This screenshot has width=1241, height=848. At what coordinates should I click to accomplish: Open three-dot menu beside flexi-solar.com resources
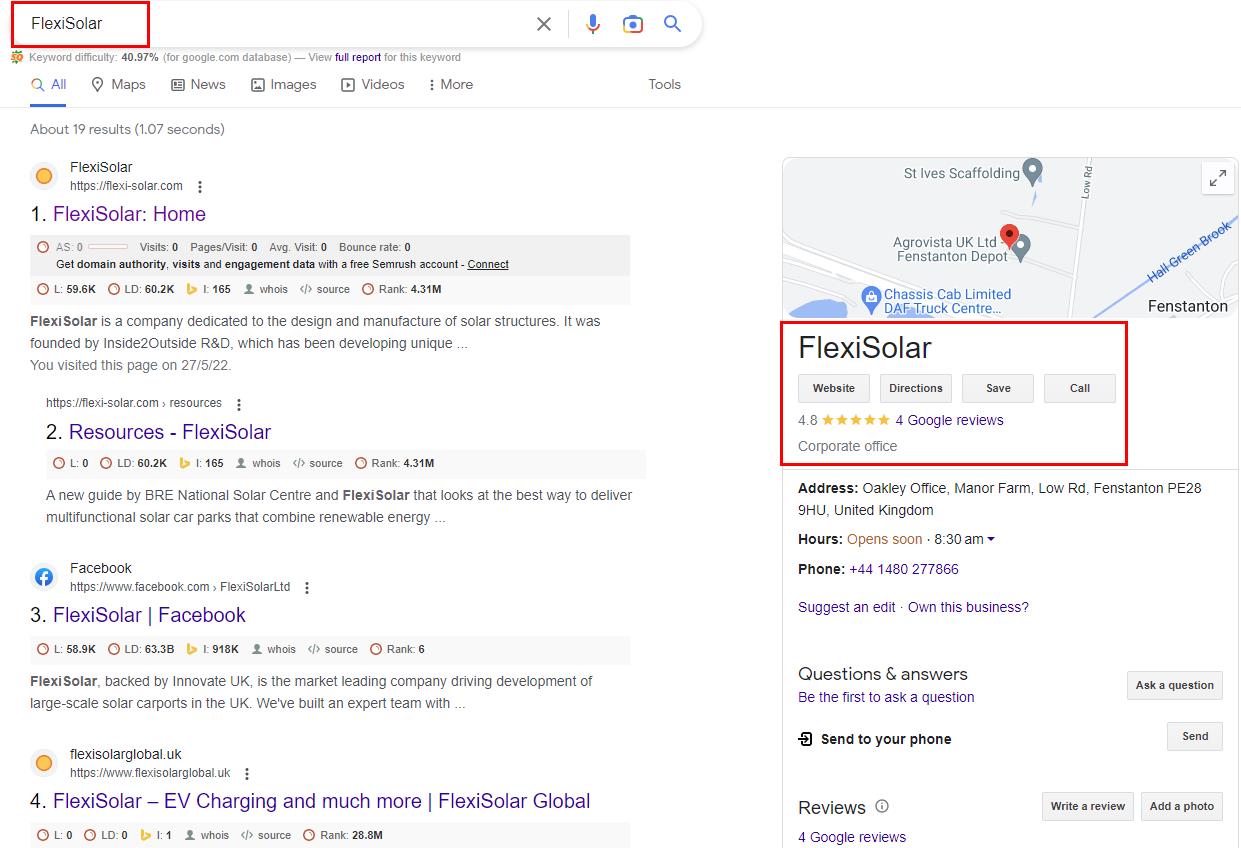(239, 405)
